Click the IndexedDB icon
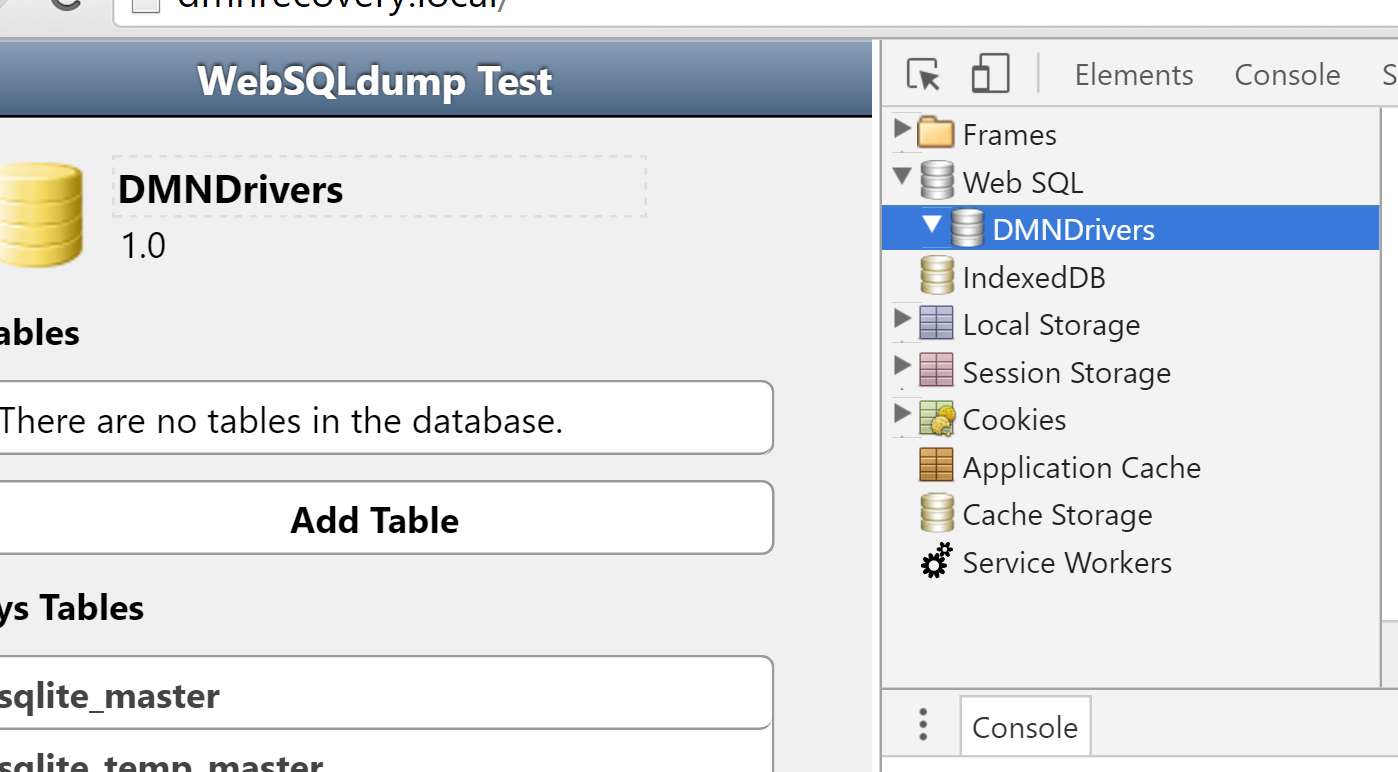Image resolution: width=1398 pixels, height=772 pixels. click(936, 276)
